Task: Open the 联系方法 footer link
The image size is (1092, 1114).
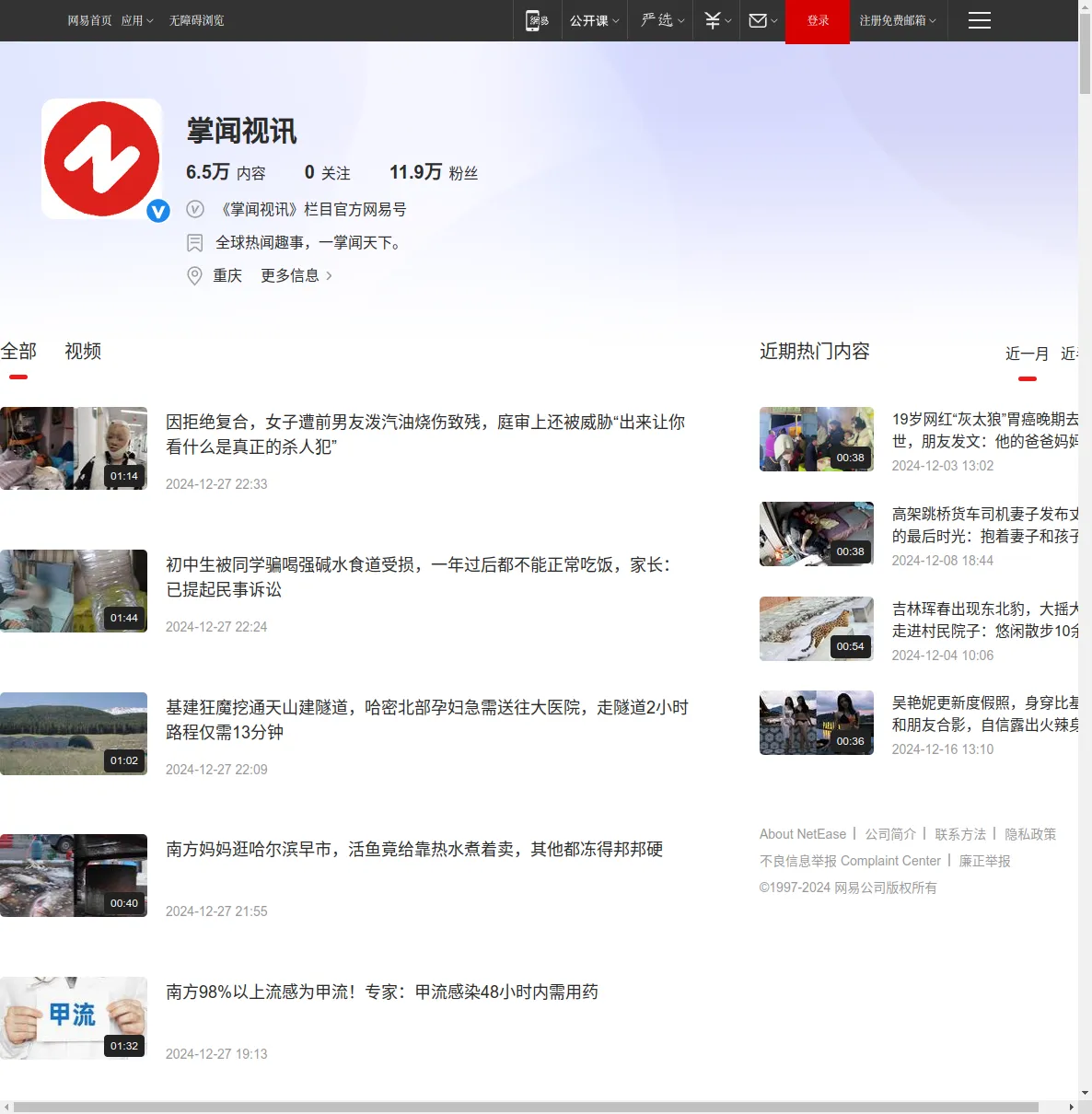Action: [960, 834]
